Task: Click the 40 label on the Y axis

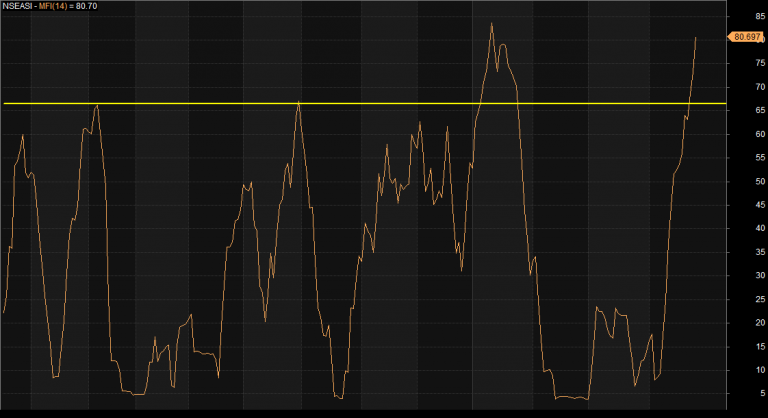Action: pyautogui.click(x=760, y=228)
